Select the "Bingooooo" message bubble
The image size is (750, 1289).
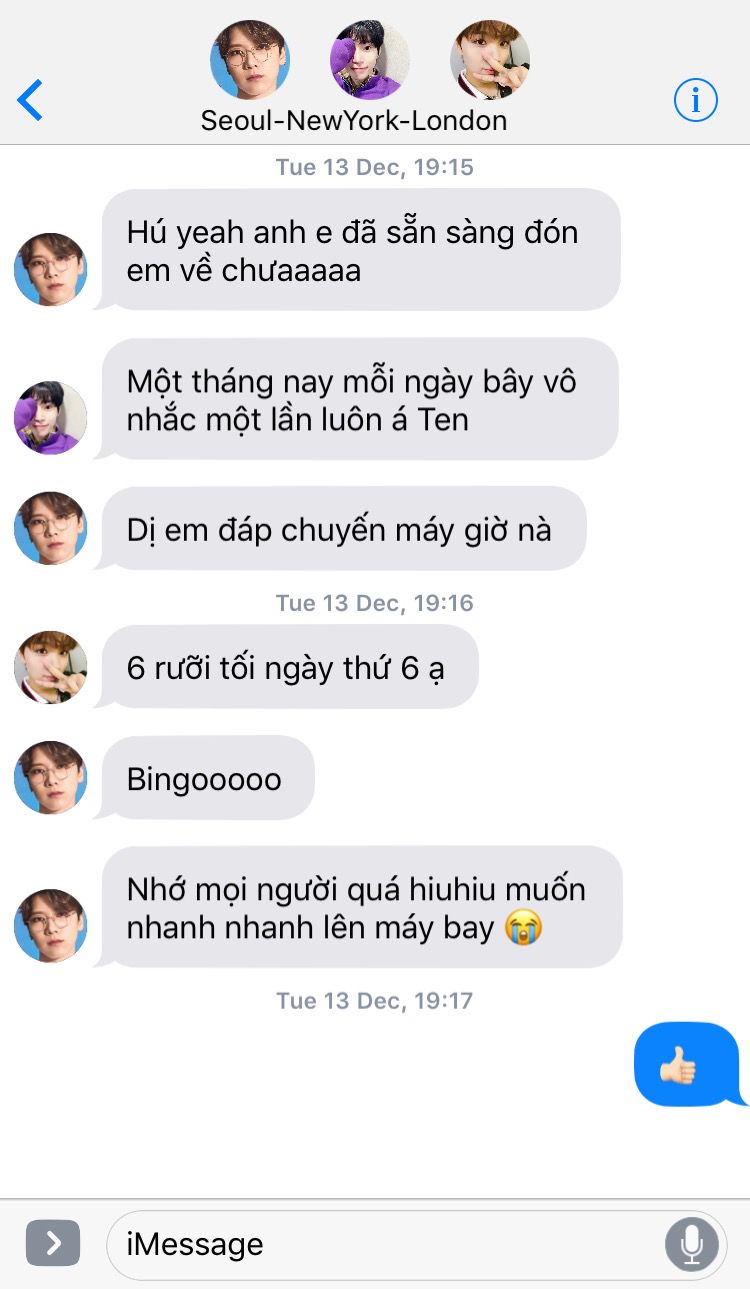(206, 778)
